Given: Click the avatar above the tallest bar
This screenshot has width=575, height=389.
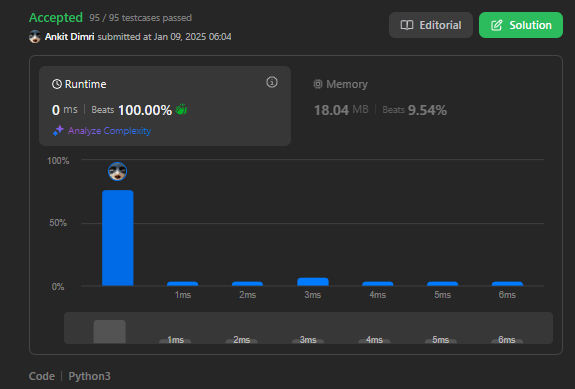Looking at the screenshot, I should click(x=118, y=171).
